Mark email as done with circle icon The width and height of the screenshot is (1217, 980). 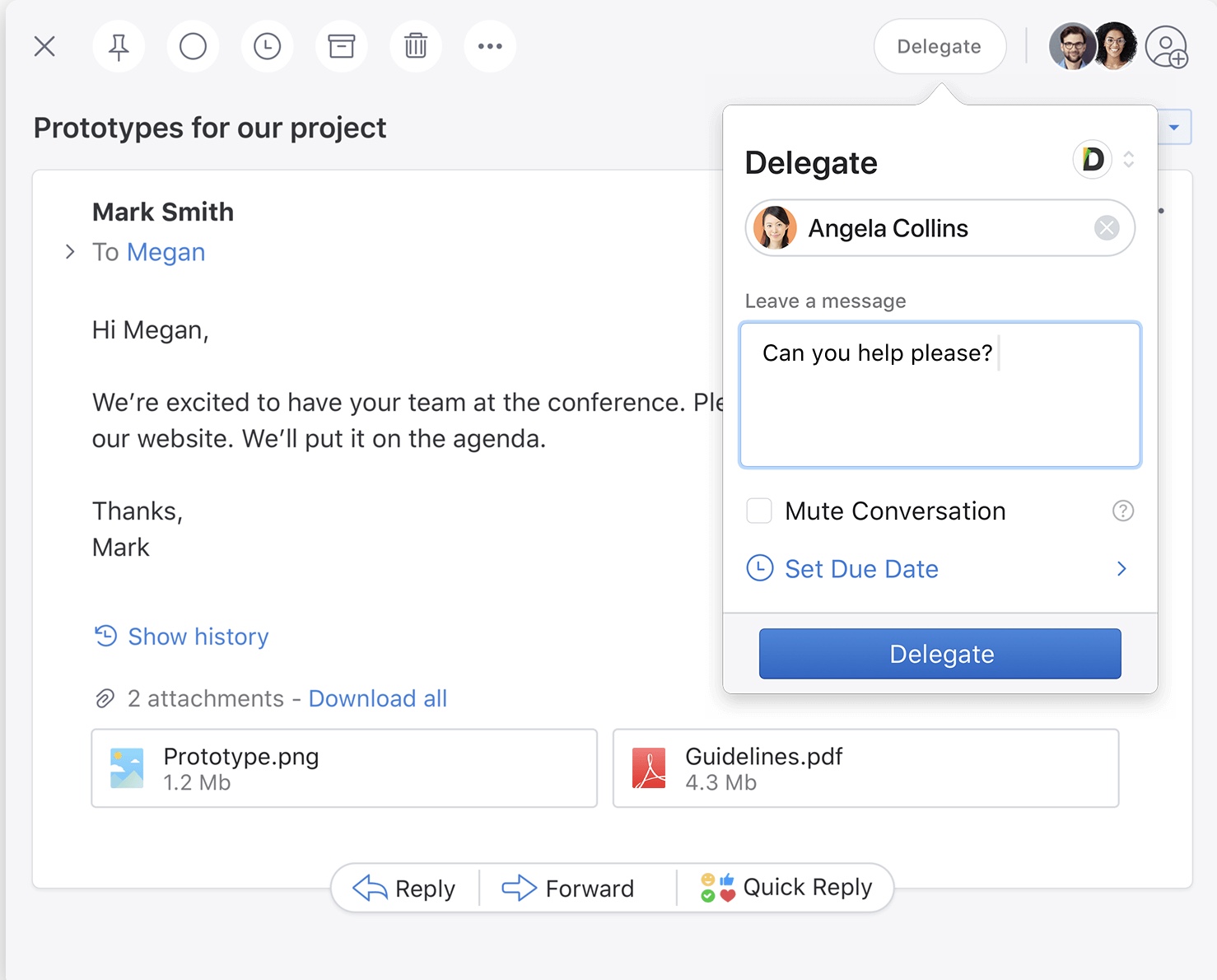[193, 47]
